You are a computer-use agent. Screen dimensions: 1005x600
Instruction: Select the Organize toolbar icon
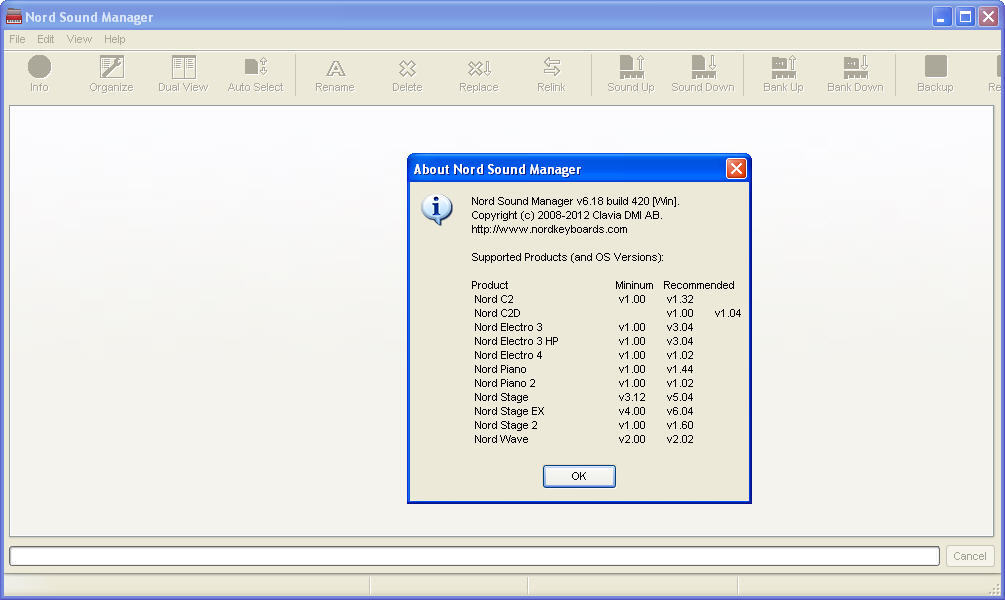click(x=111, y=68)
